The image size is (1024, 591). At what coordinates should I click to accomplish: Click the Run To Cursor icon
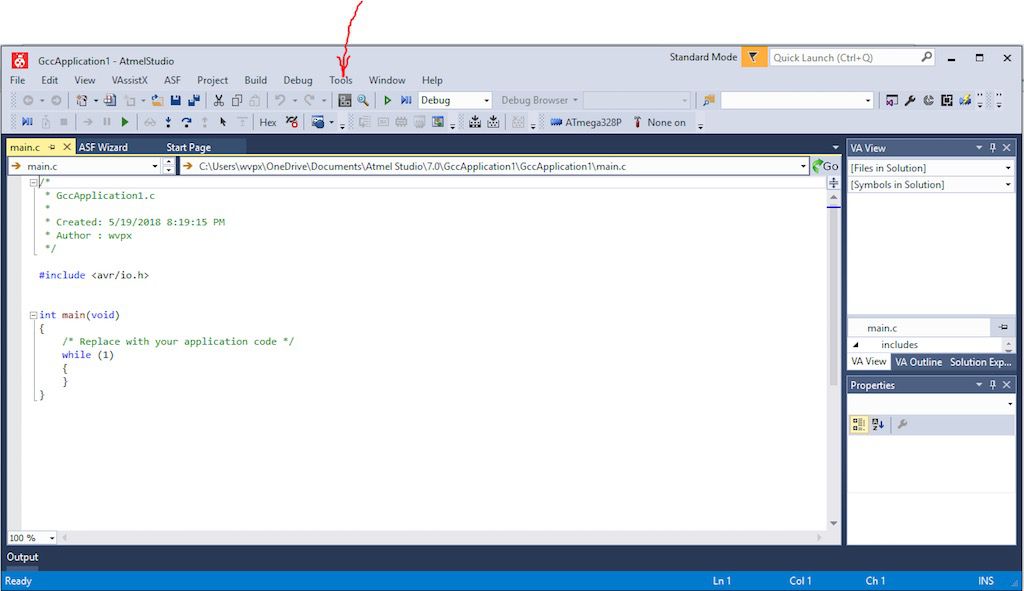tap(223, 122)
